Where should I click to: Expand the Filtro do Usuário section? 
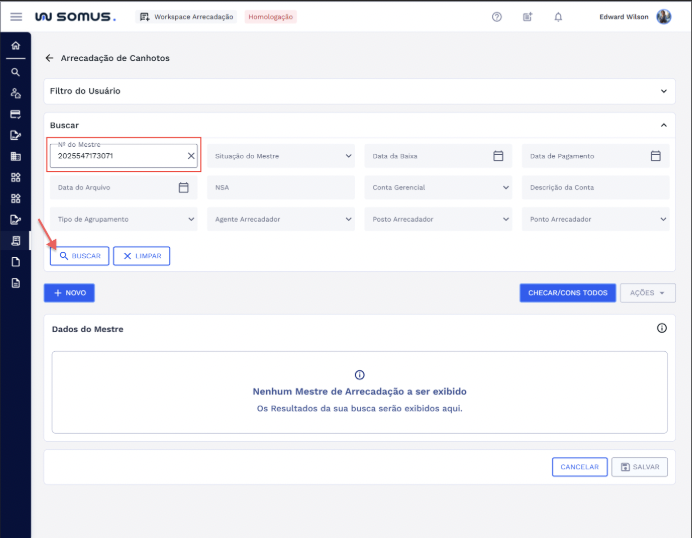coord(663,91)
